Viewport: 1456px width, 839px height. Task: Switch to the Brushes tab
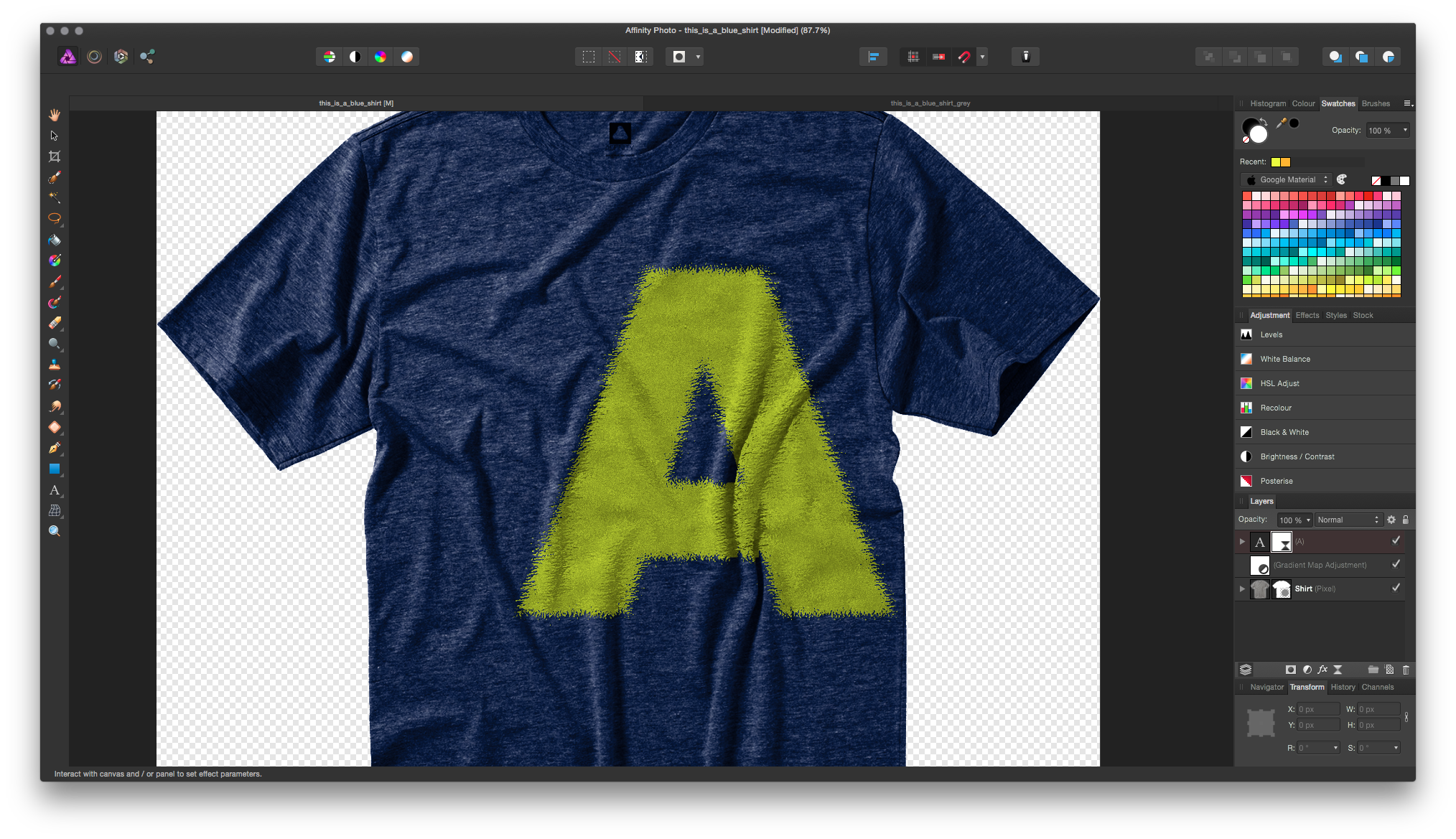pyautogui.click(x=1376, y=103)
